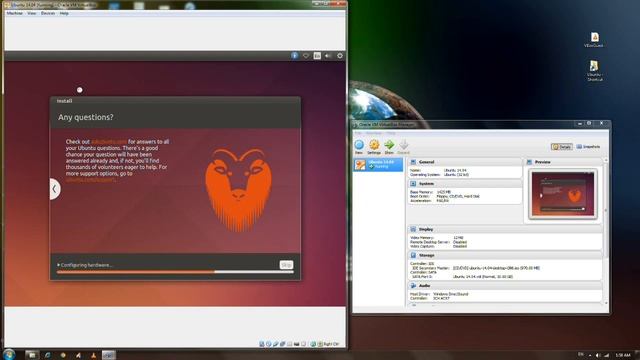Open the Help menu in the VM window
Screen dimensions: 640x360
click(64, 13)
